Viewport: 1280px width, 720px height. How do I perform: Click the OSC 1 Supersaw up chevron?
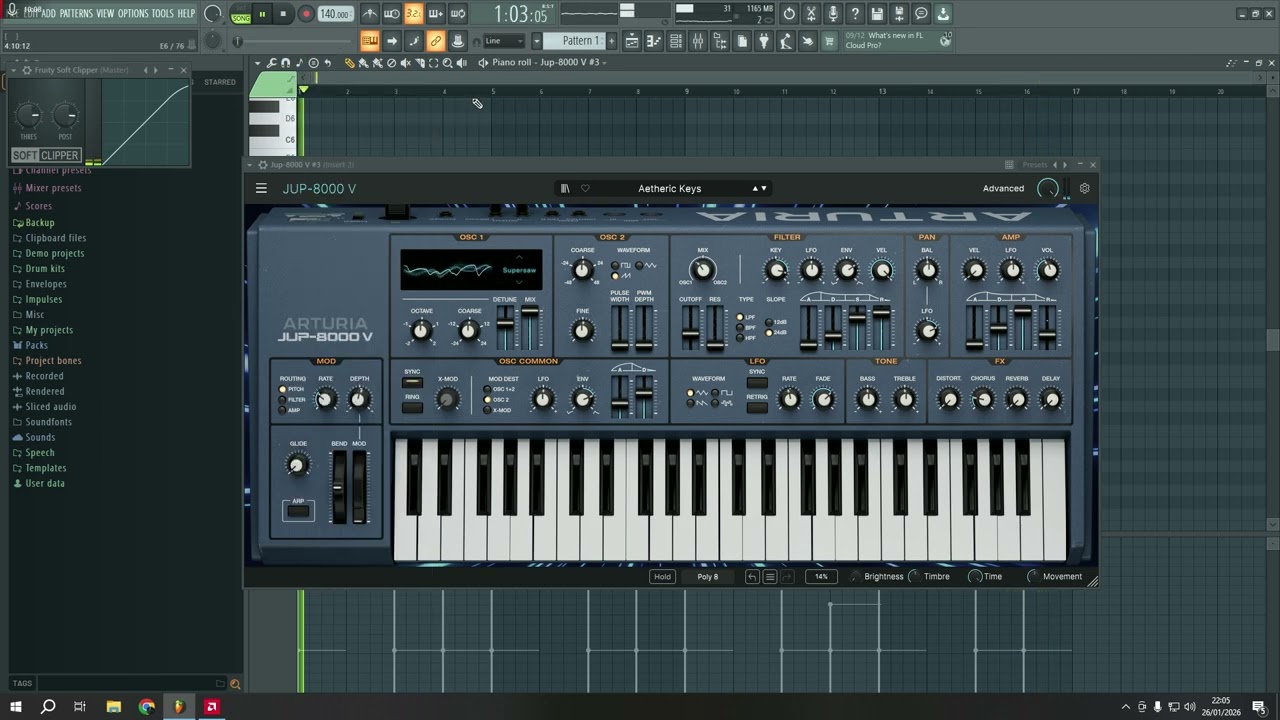(519, 258)
